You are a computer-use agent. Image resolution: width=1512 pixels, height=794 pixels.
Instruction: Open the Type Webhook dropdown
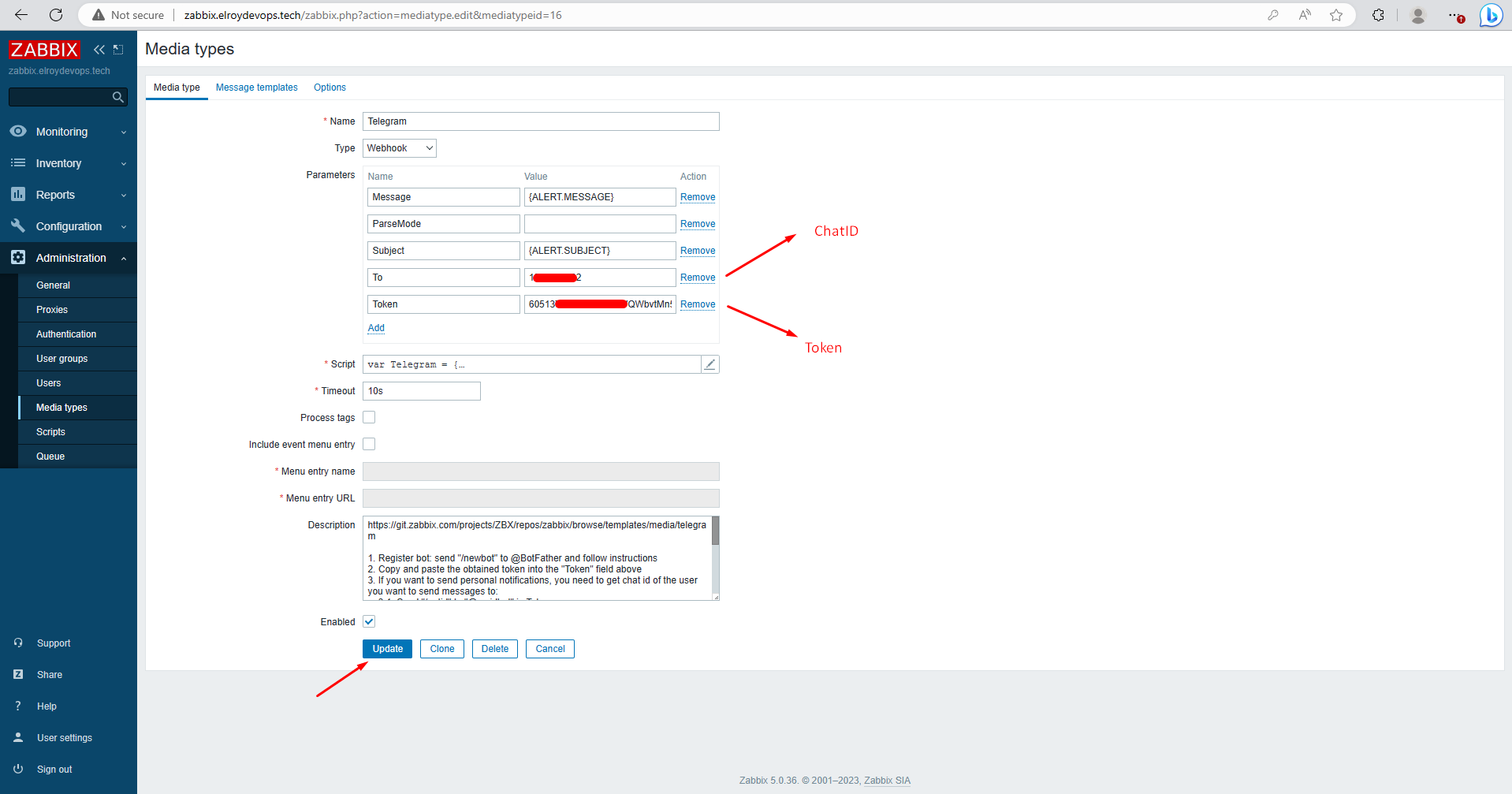(x=400, y=148)
